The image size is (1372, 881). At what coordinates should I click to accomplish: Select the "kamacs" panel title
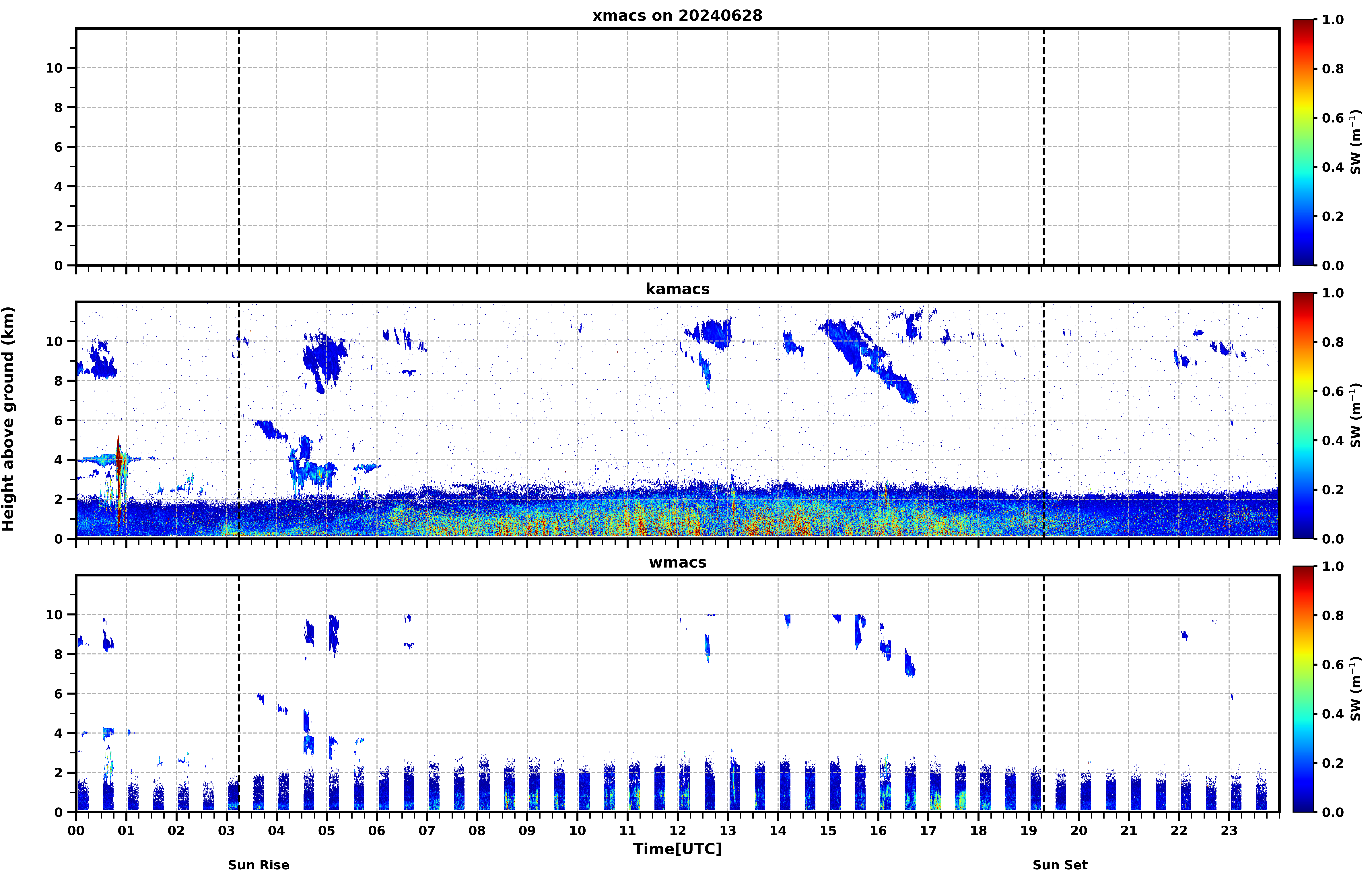tap(677, 289)
